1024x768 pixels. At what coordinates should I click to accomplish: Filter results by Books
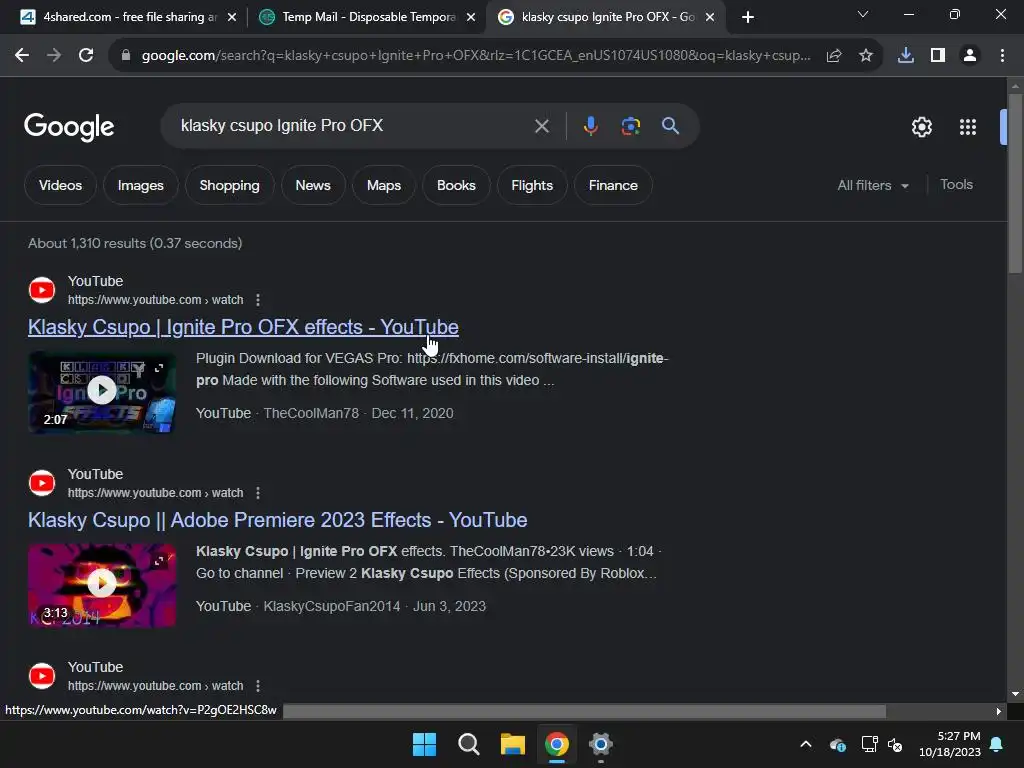(456, 185)
